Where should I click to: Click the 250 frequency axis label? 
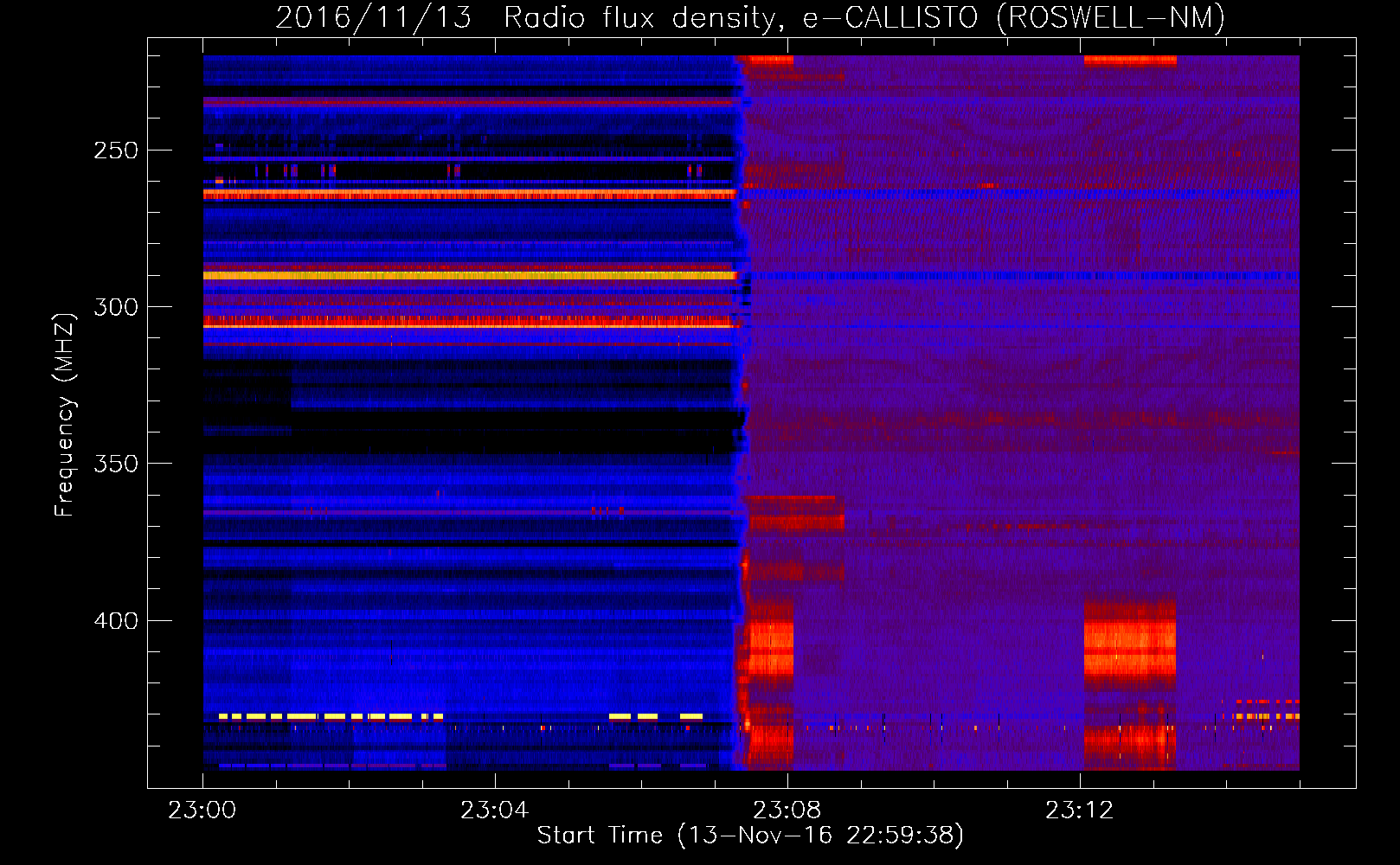(x=116, y=151)
